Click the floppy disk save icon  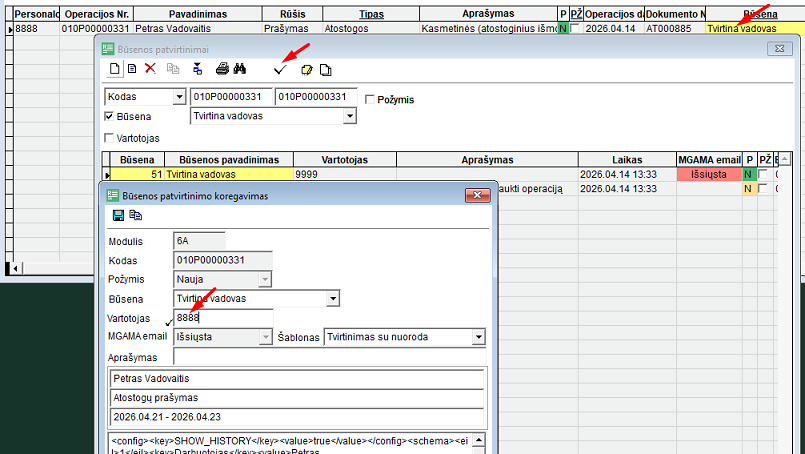118,215
